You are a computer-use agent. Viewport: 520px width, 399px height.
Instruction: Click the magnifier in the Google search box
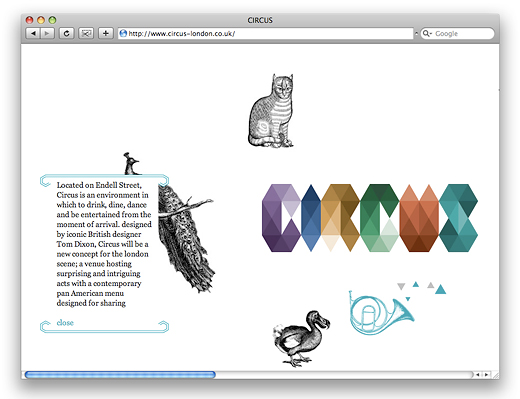427,33
